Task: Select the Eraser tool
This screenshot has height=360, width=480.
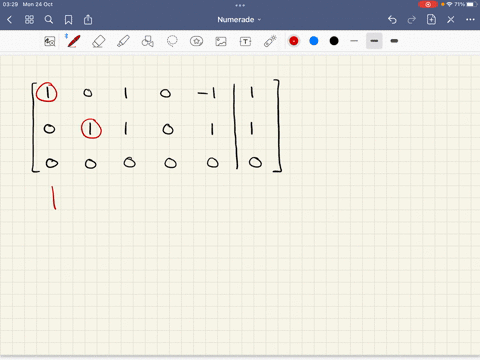Action: [x=99, y=41]
